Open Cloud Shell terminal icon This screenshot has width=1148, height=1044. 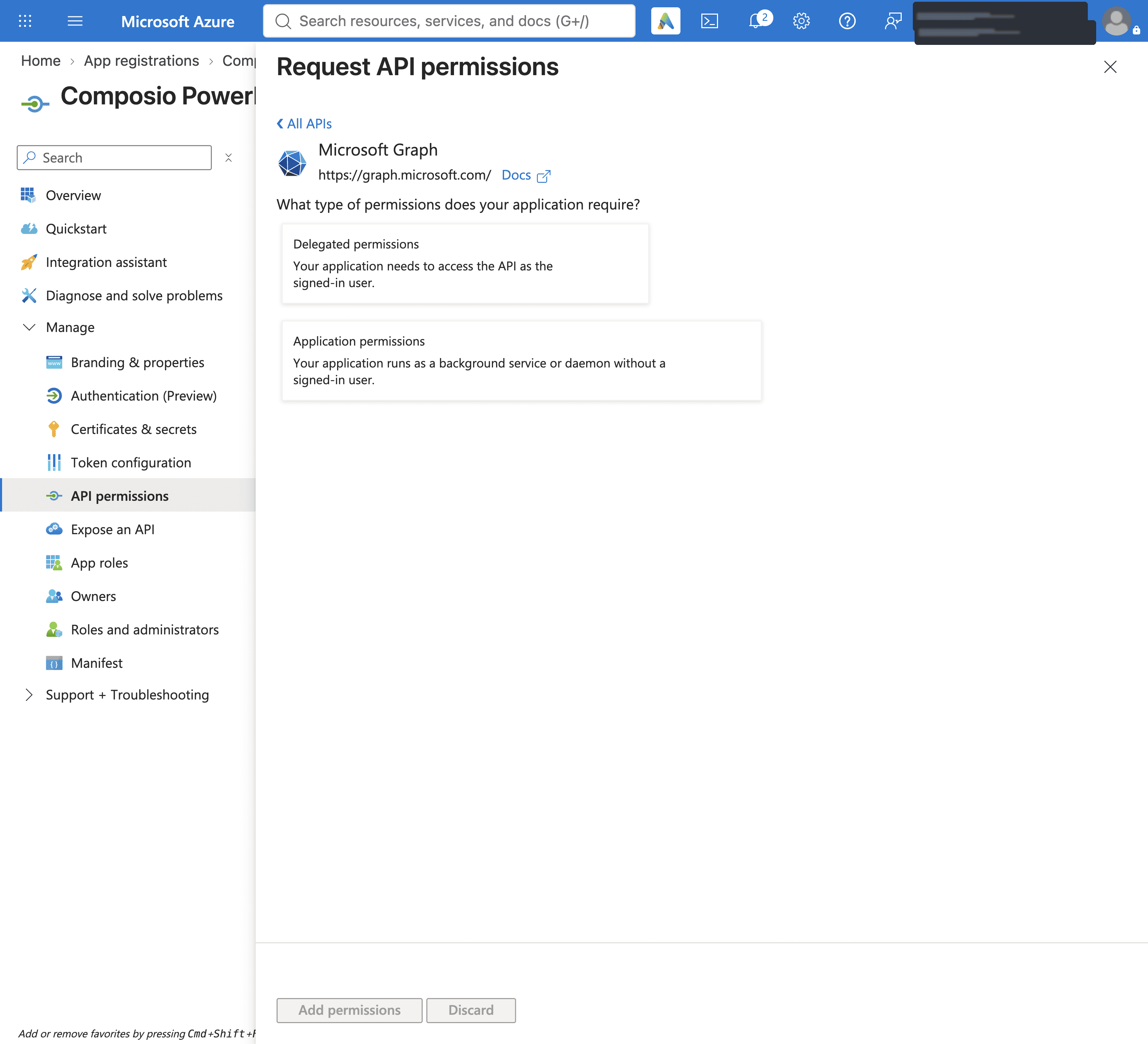click(710, 21)
